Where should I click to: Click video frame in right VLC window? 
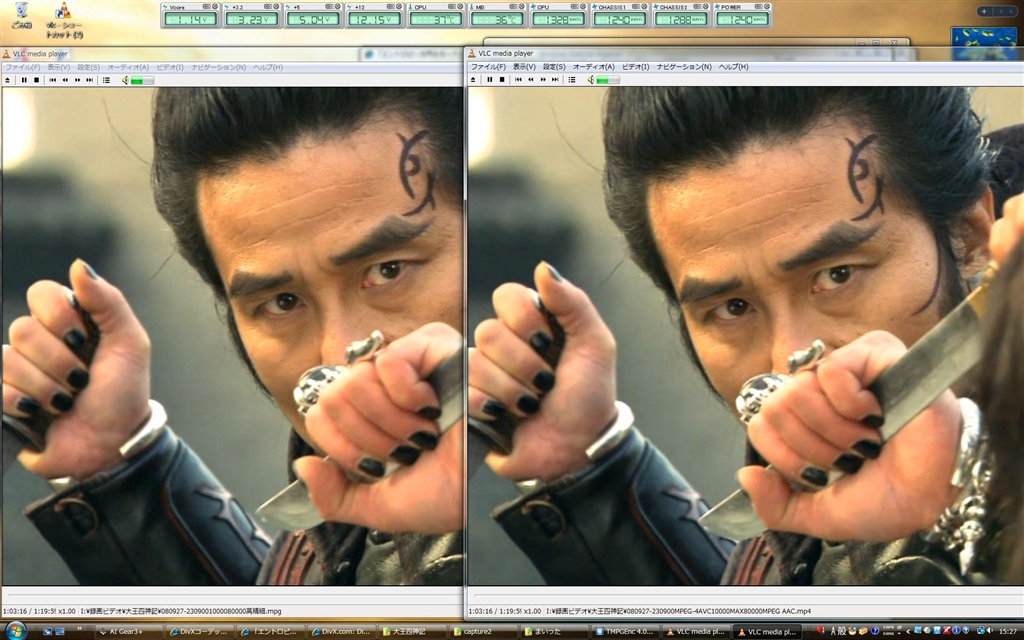pos(745,336)
